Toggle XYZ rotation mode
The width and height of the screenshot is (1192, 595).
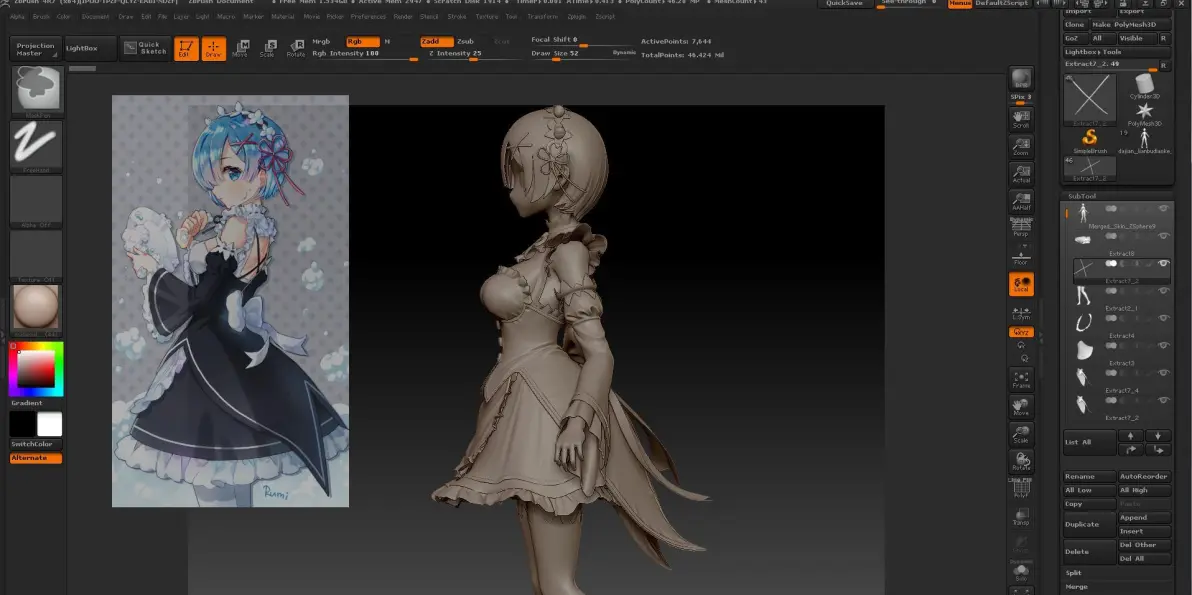pyautogui.click(x=1021, y=332)
